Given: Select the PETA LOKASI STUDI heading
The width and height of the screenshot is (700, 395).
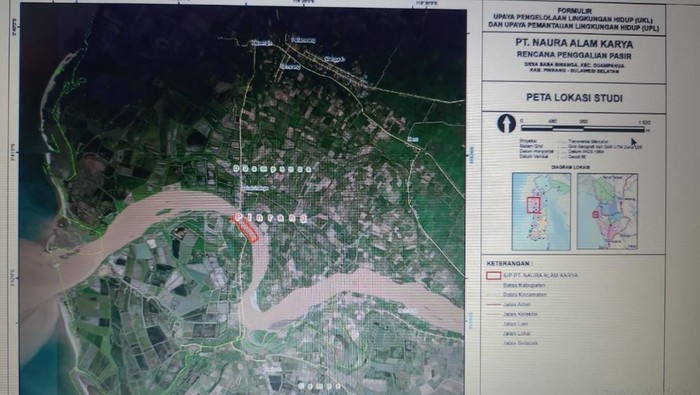Looking at the screenshot, I should tap(574, 98).
